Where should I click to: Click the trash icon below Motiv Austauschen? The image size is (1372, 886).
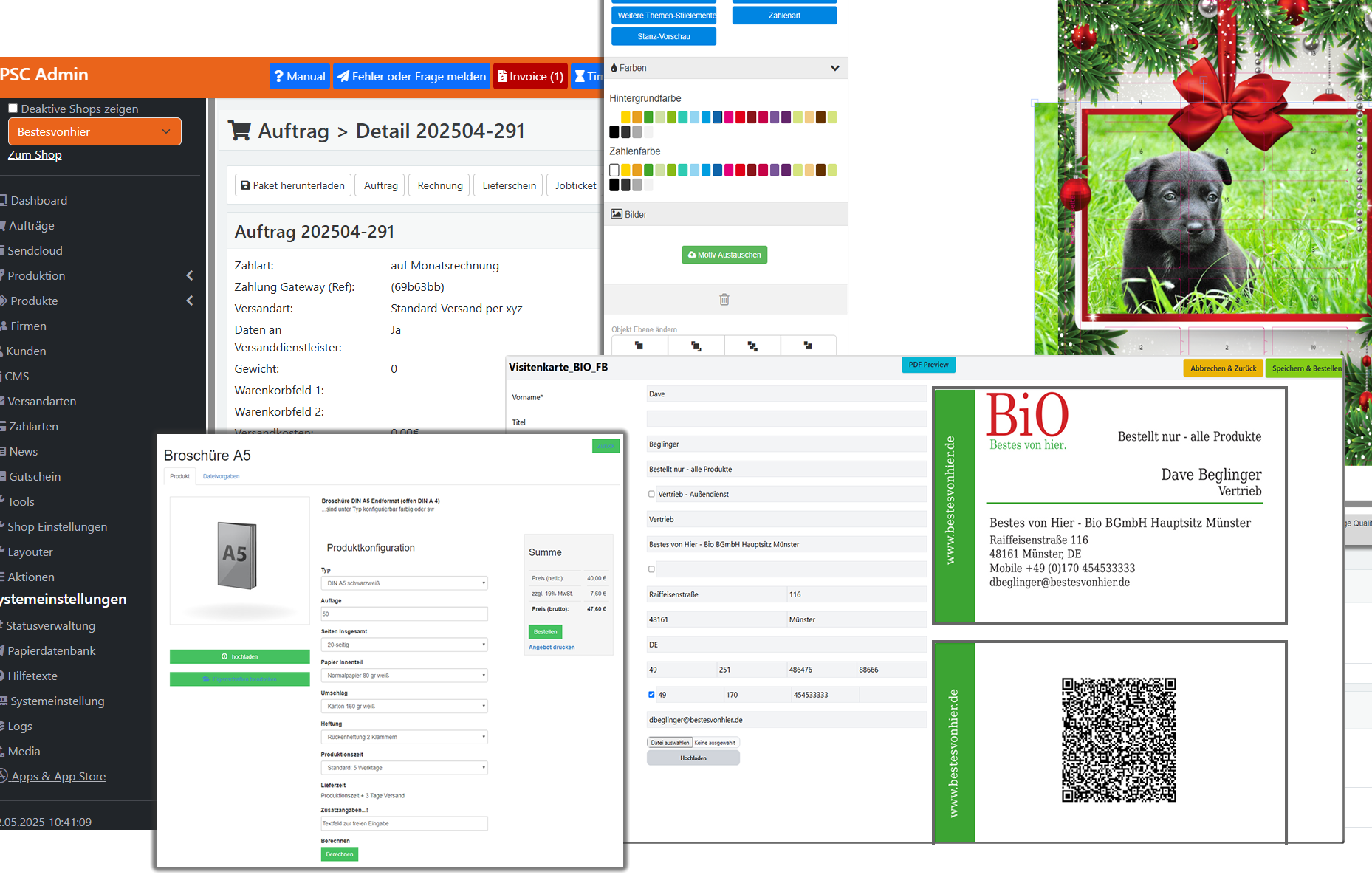pyautogui.click(x=724, y=299)
